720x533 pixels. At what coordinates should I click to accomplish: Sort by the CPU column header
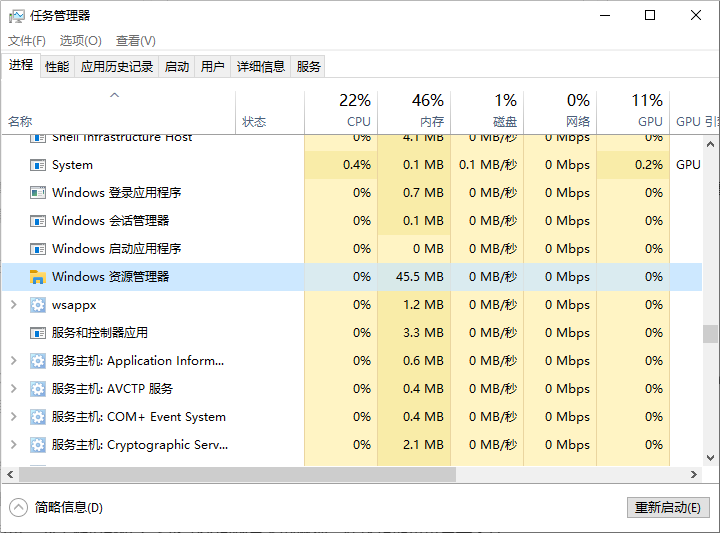(x=341, y=112)
